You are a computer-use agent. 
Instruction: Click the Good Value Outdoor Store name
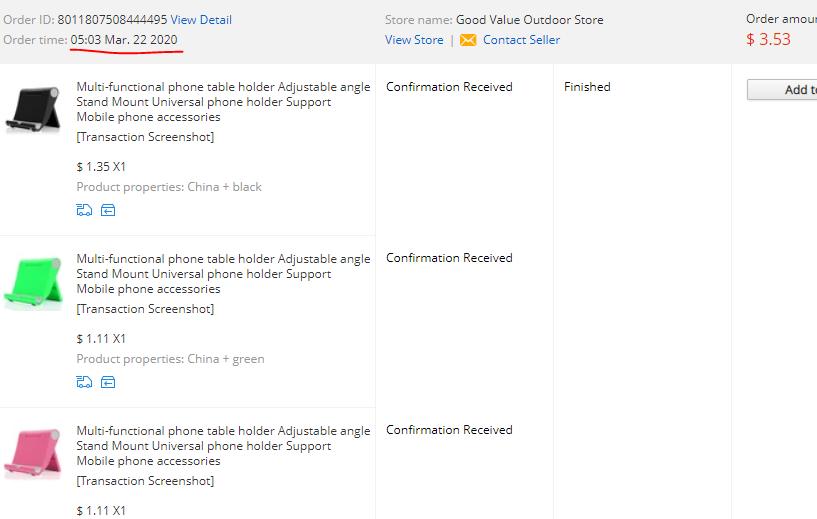[529, 19]
